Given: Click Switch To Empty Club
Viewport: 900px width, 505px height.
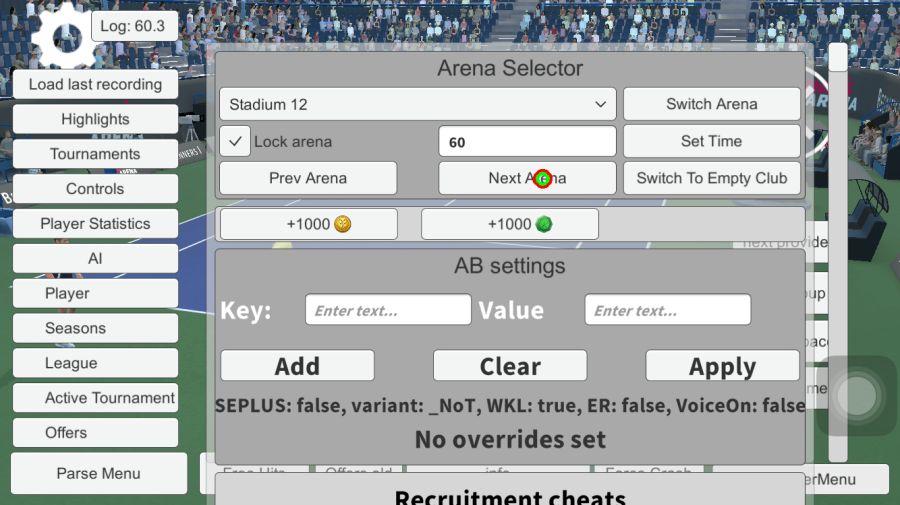Looking at the screenshot, I should [x=711, y=178].
